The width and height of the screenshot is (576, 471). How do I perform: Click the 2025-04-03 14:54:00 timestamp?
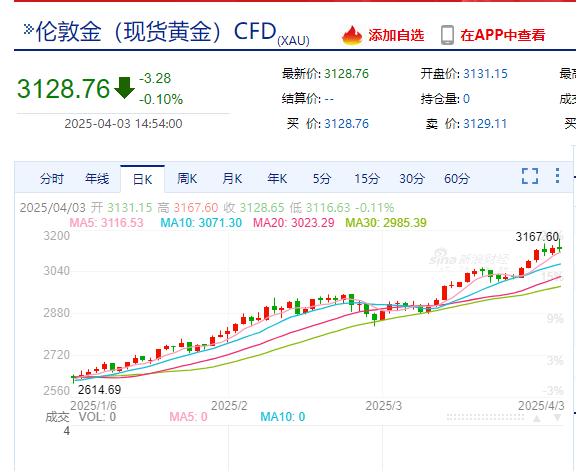coord(123,124)
